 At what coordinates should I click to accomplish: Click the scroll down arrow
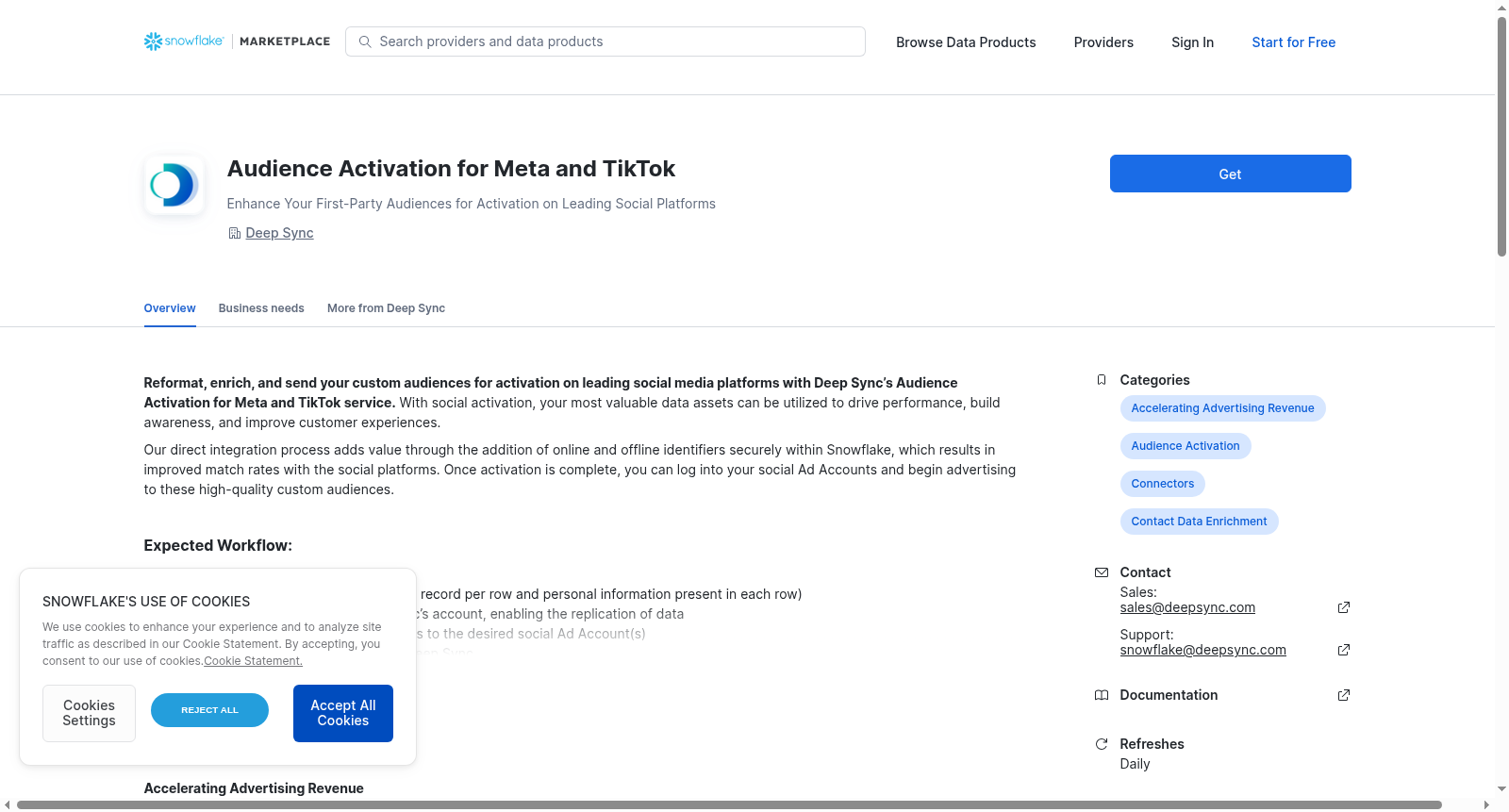[x=1501, y=788]
